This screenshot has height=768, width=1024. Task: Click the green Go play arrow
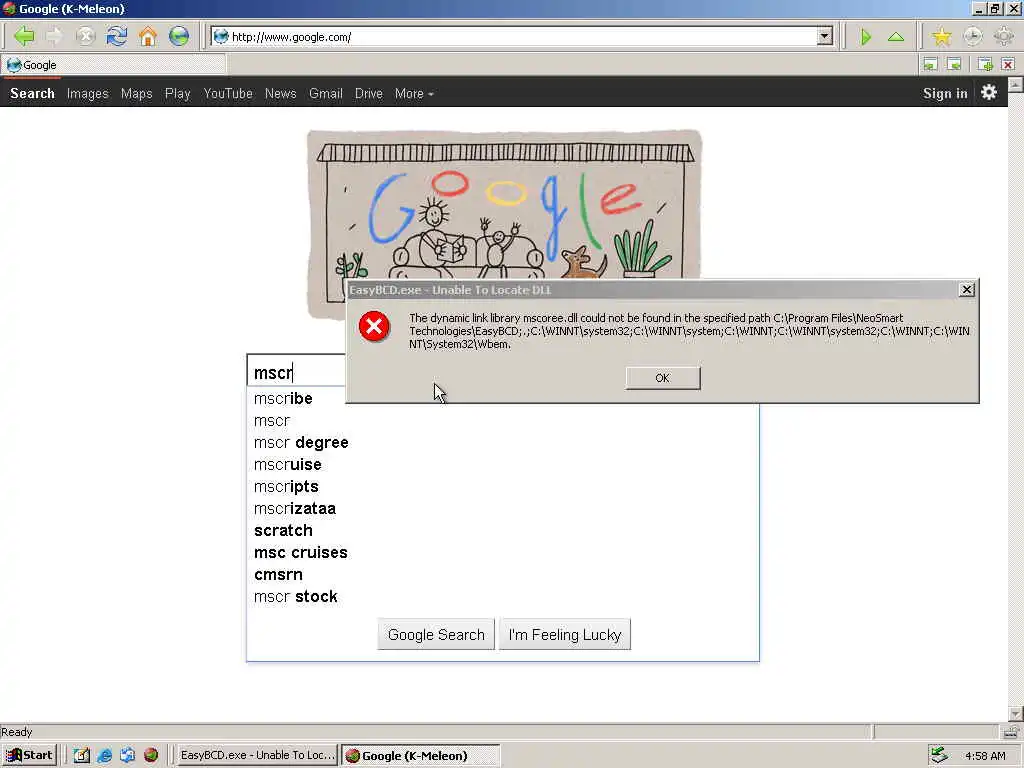pyautogui.click(x=866, y=37)
